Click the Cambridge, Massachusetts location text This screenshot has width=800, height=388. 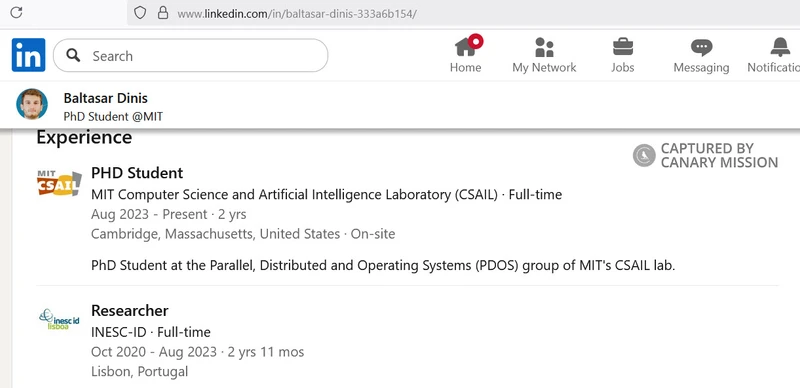tap(243, 234)
